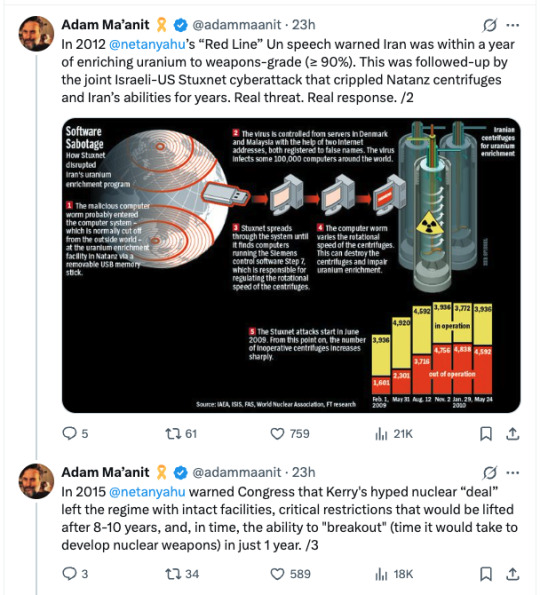Open the Software Sabotage infographic image
The image size is (540, 595).
291,265
